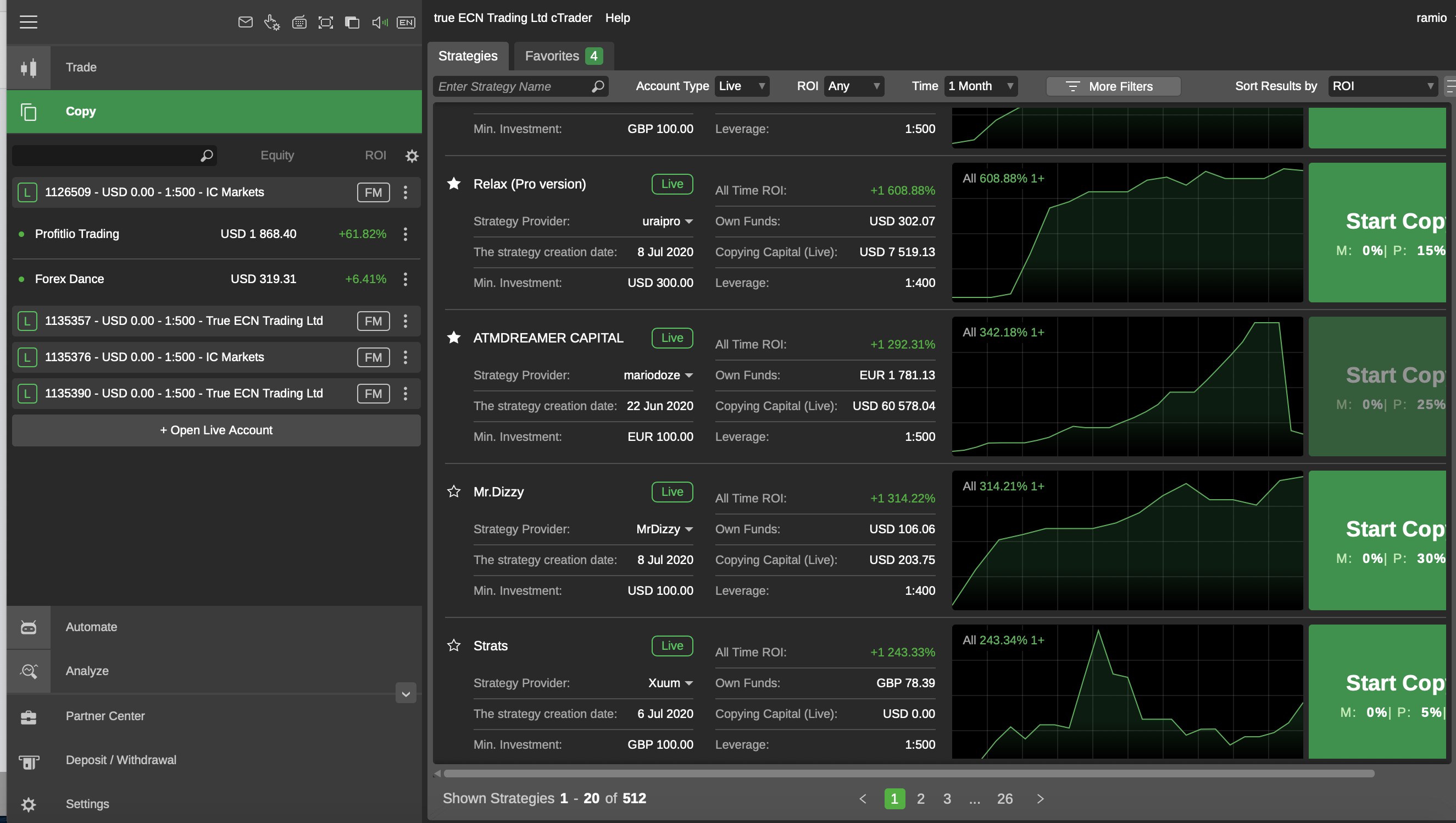Toggle favorite star for Strats strategy
The image size is (1456, 823).
(454, 645)
